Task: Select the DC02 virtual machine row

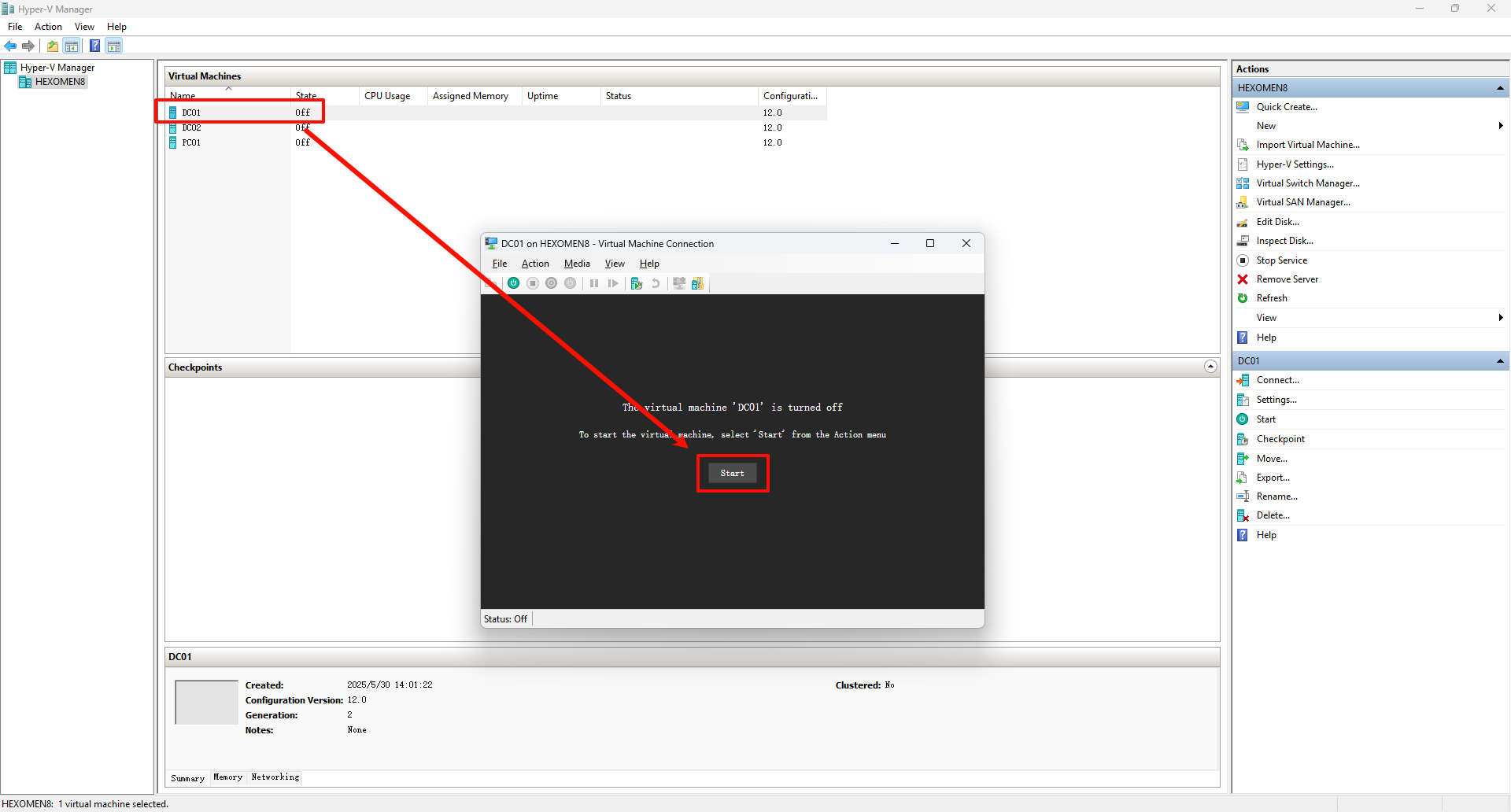Action: (x=496, y=127)
